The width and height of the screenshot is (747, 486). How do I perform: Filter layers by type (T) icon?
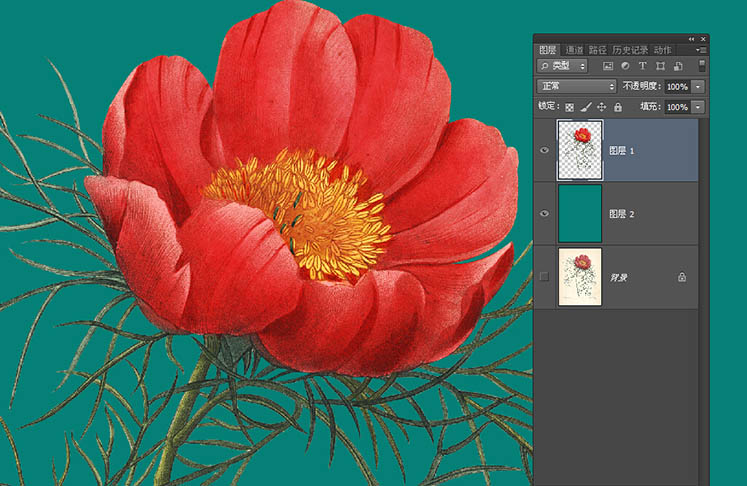click(643, 66)
